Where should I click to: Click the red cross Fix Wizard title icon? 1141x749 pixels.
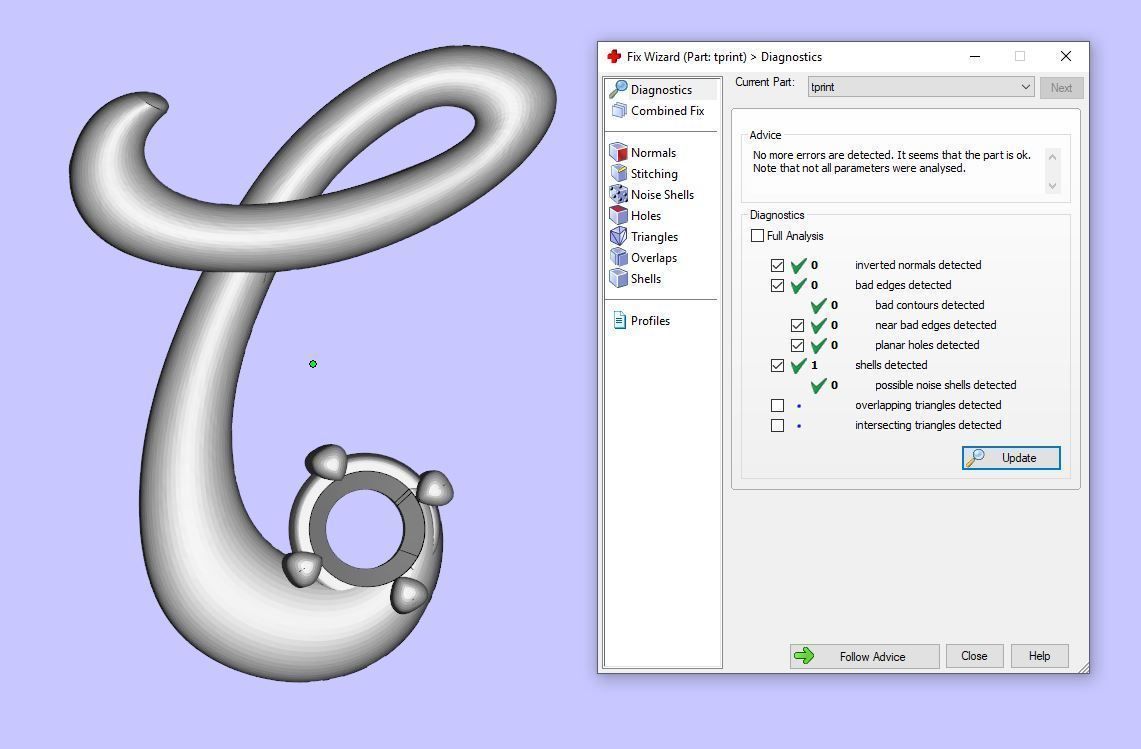tap(614, 56)
